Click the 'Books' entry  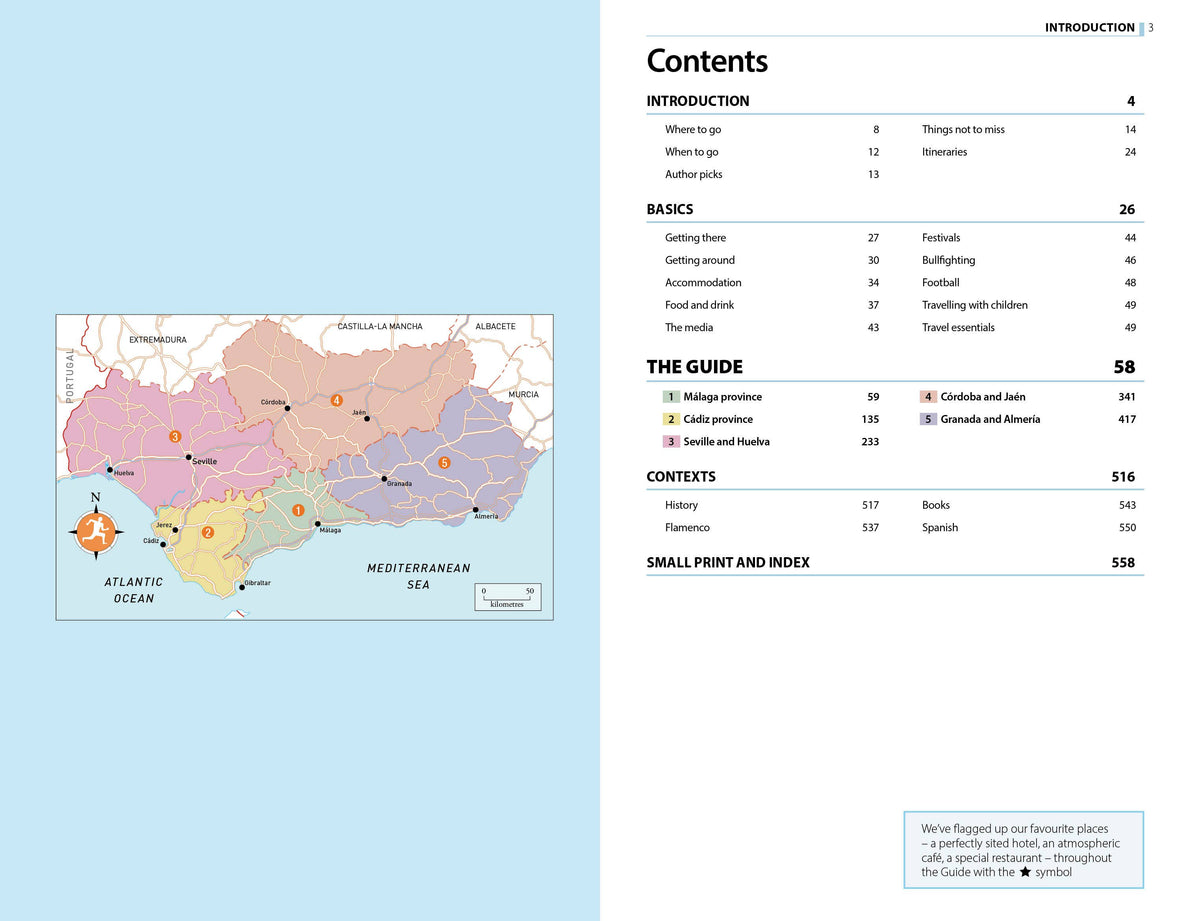pos(936,505)
